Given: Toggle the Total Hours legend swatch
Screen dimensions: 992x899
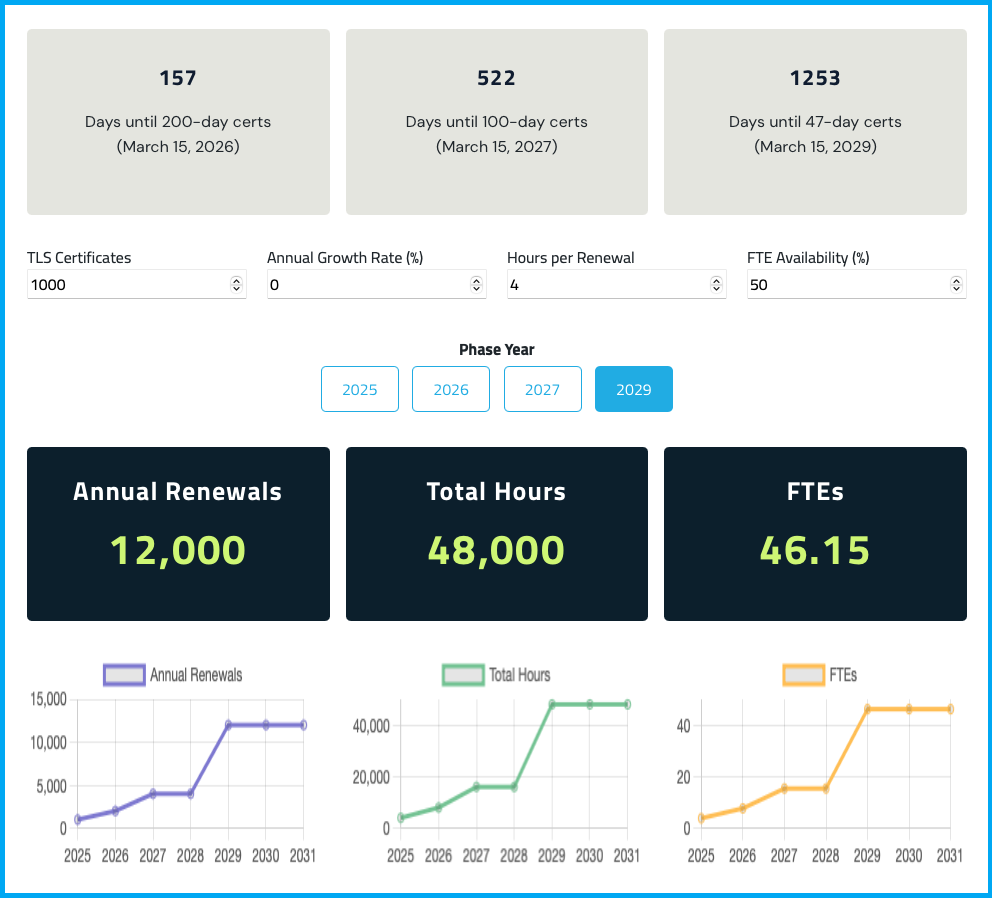Looking at the screenshot, I should tap(463, 675).
